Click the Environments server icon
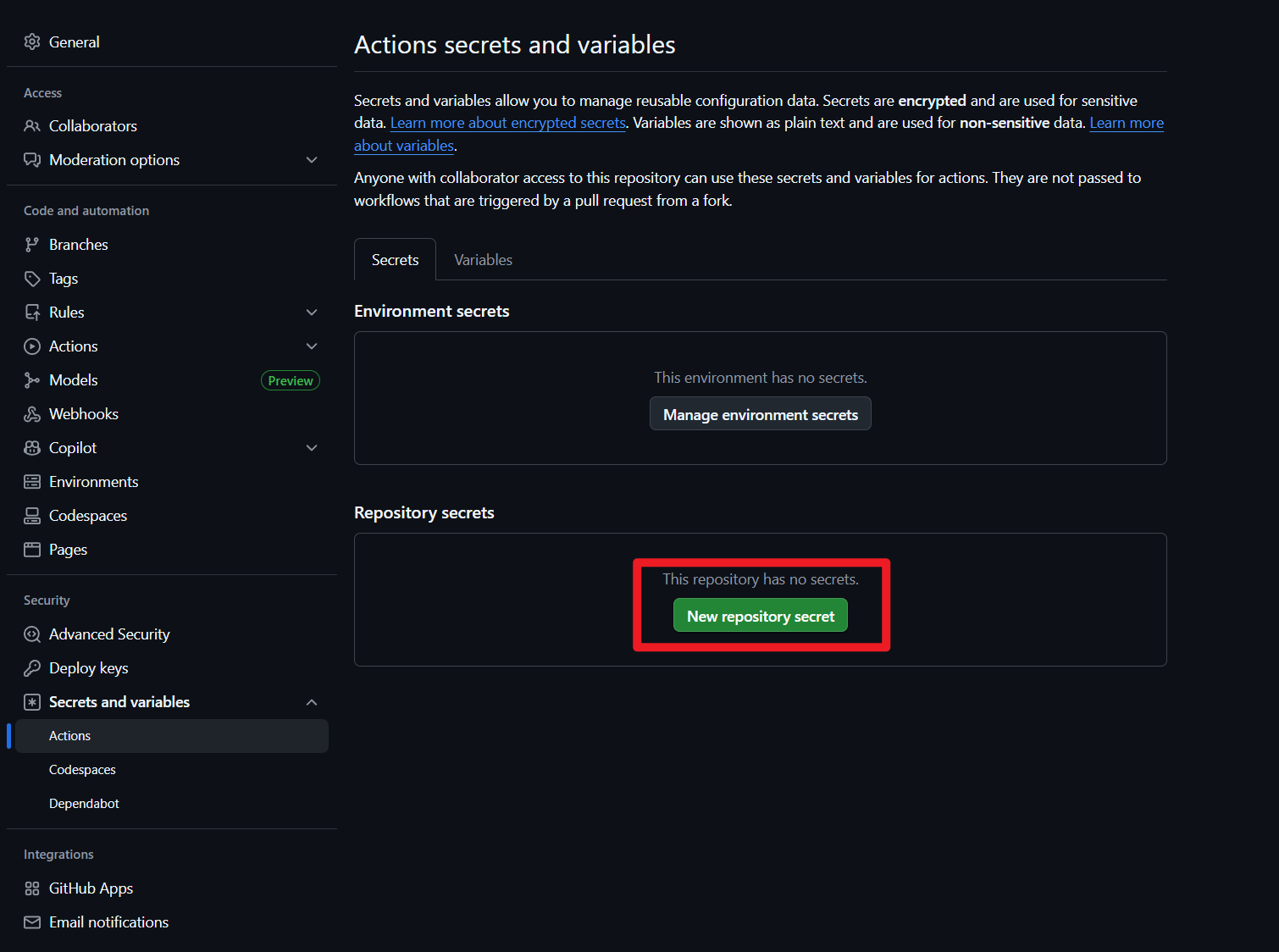1279x952 pixels. pos(32,482)
